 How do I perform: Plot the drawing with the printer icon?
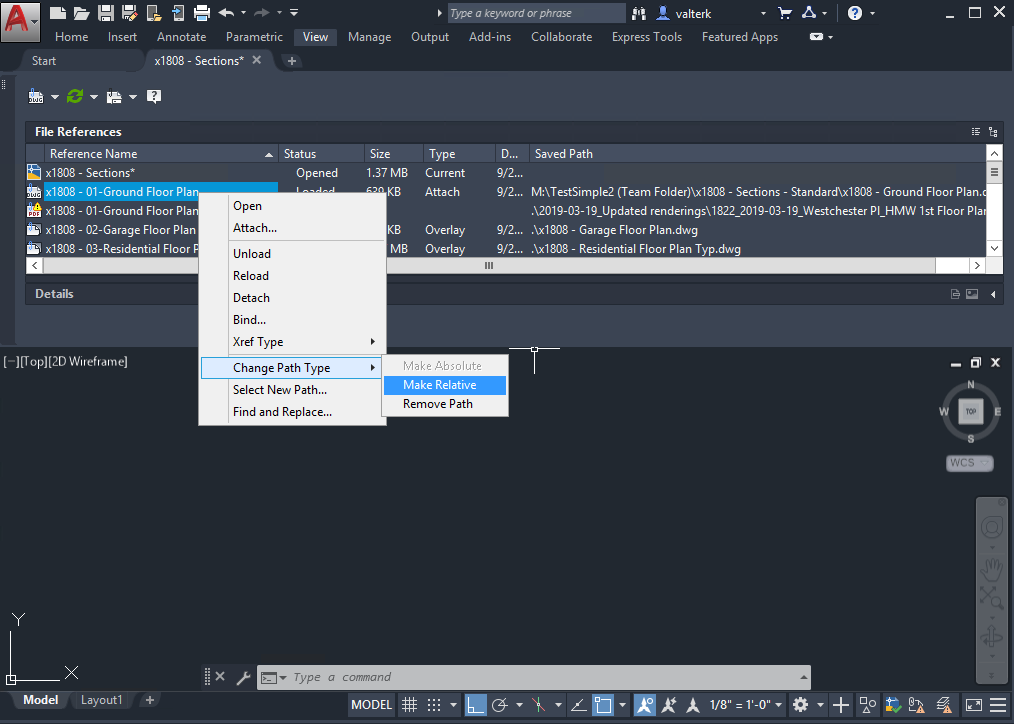click(202, 12)
